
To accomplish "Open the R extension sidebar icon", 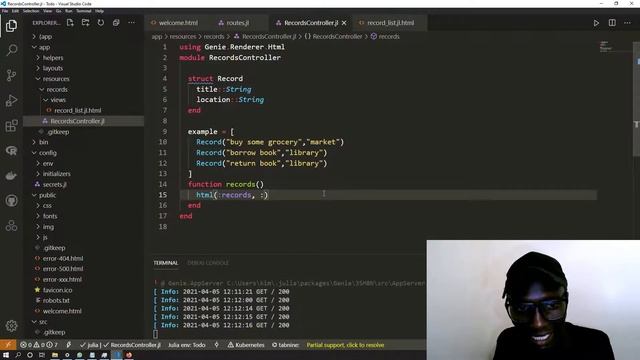I will pyautogui.click(x=11, y=151).
